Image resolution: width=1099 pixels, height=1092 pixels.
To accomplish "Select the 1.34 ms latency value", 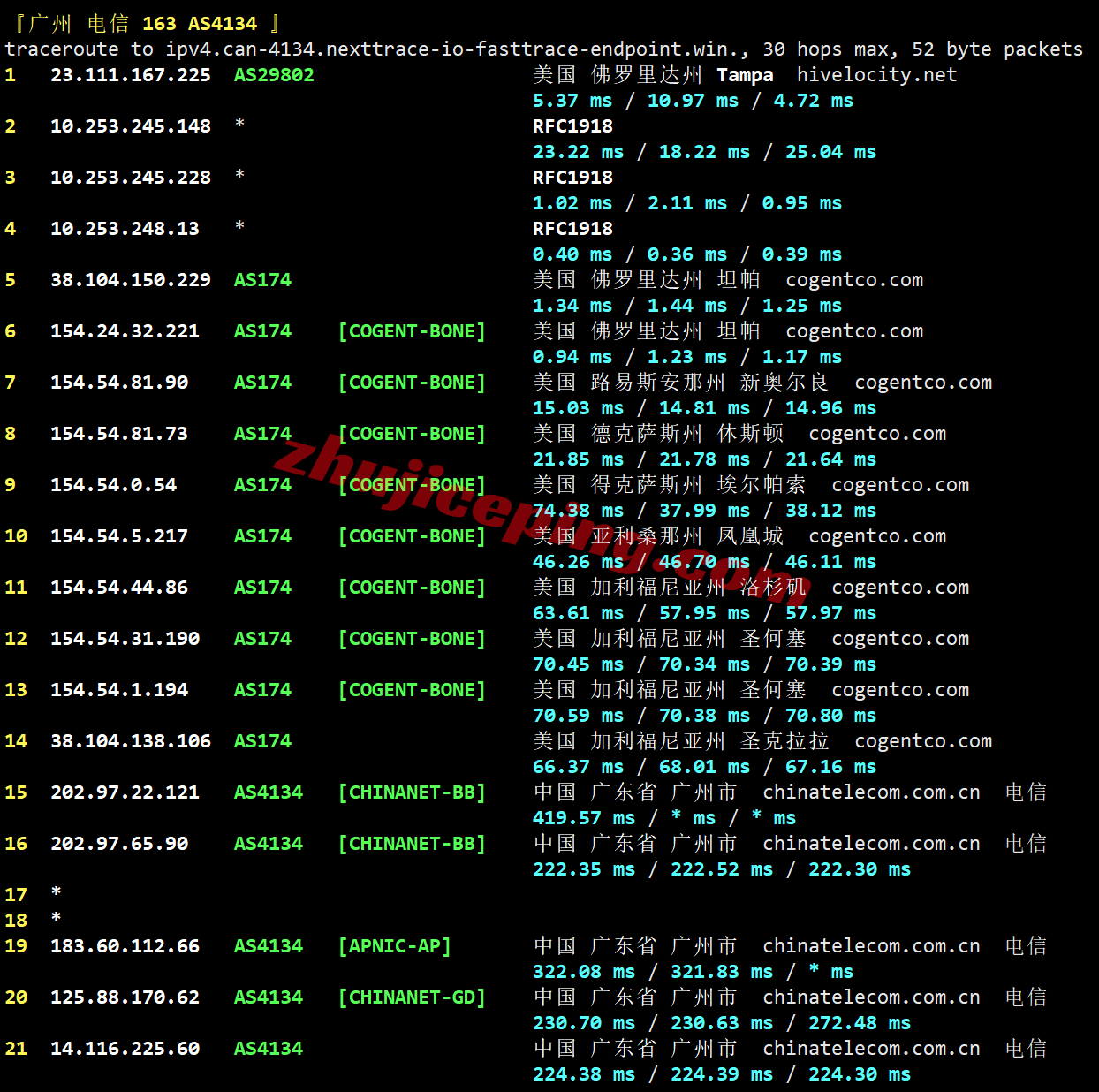I will click(x=572, y=306).
